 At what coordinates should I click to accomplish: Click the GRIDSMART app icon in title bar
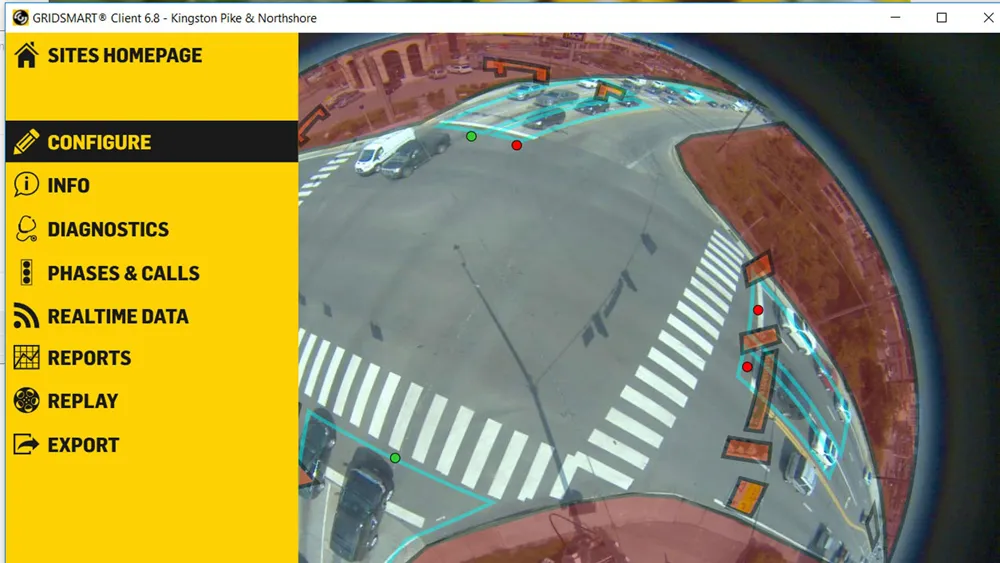tap(20, 18)
